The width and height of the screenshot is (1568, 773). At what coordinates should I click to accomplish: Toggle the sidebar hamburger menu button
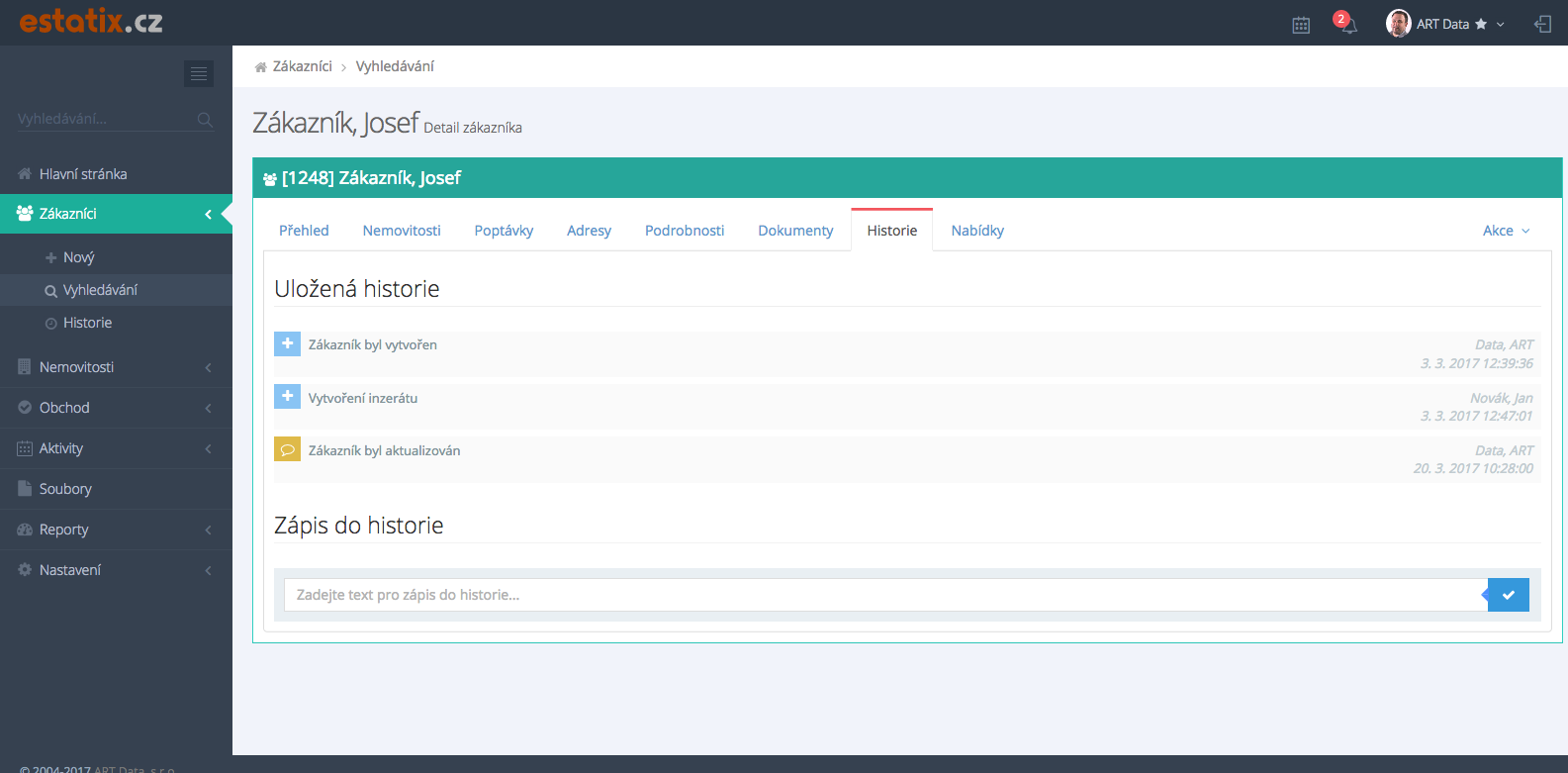(x=199, y=73)
